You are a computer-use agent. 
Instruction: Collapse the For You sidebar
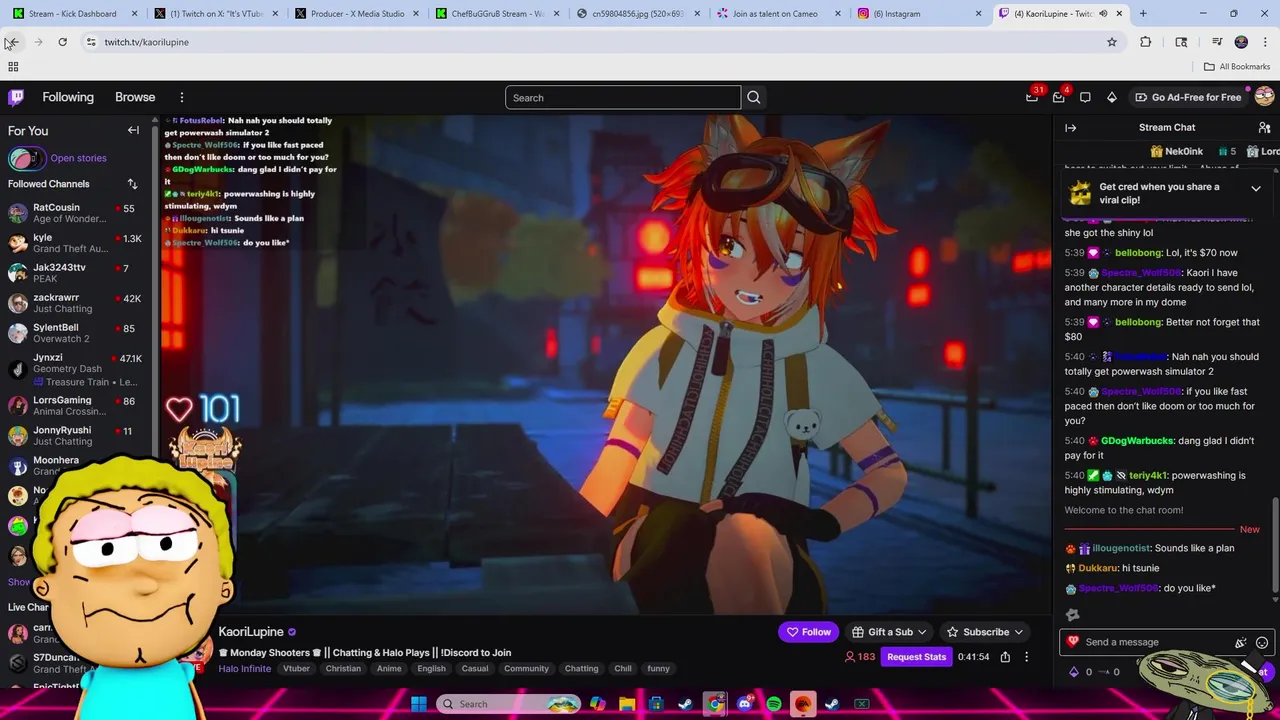[x=133, y=130]
